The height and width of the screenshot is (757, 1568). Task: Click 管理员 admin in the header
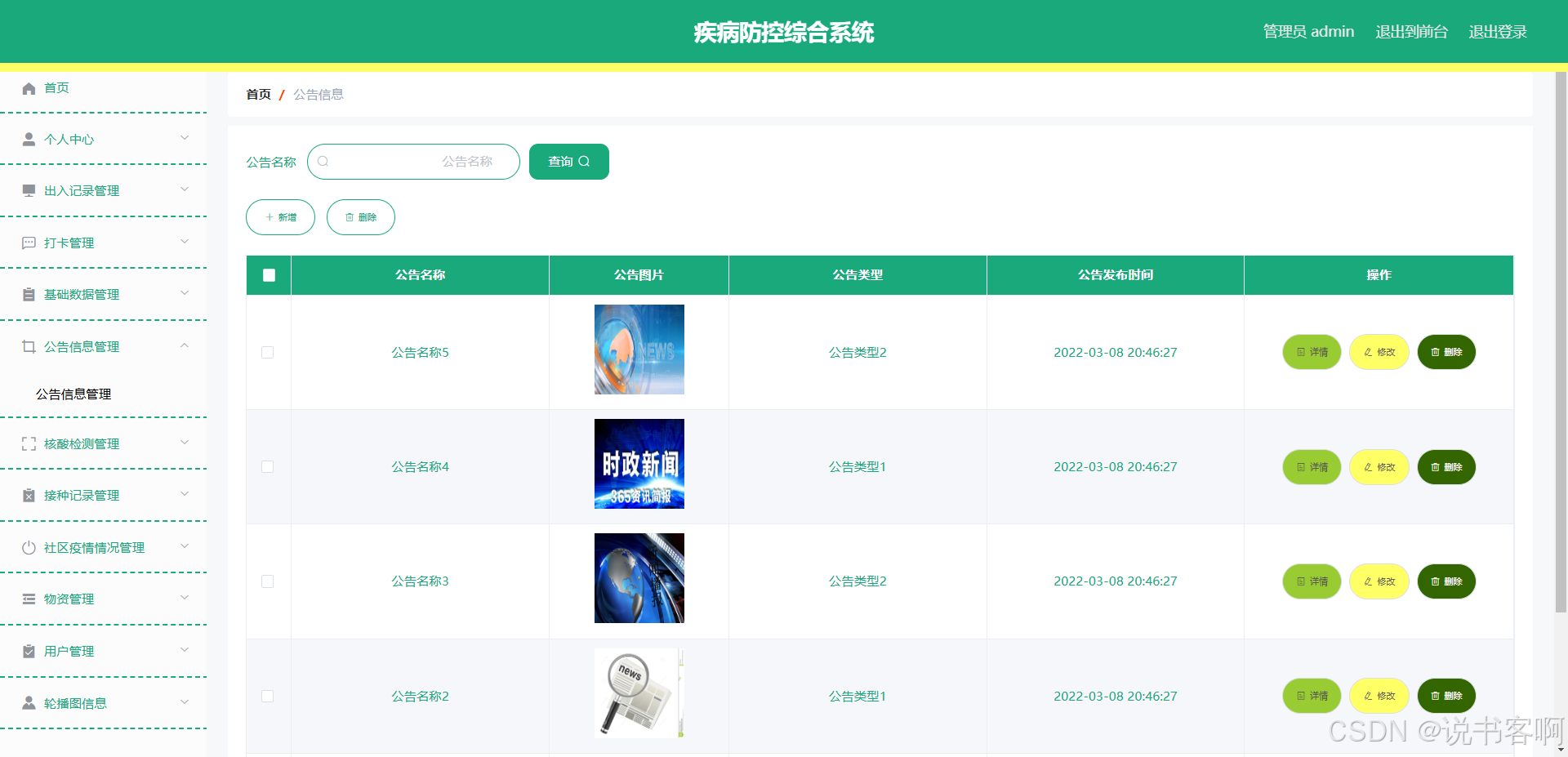(1308, 32)
